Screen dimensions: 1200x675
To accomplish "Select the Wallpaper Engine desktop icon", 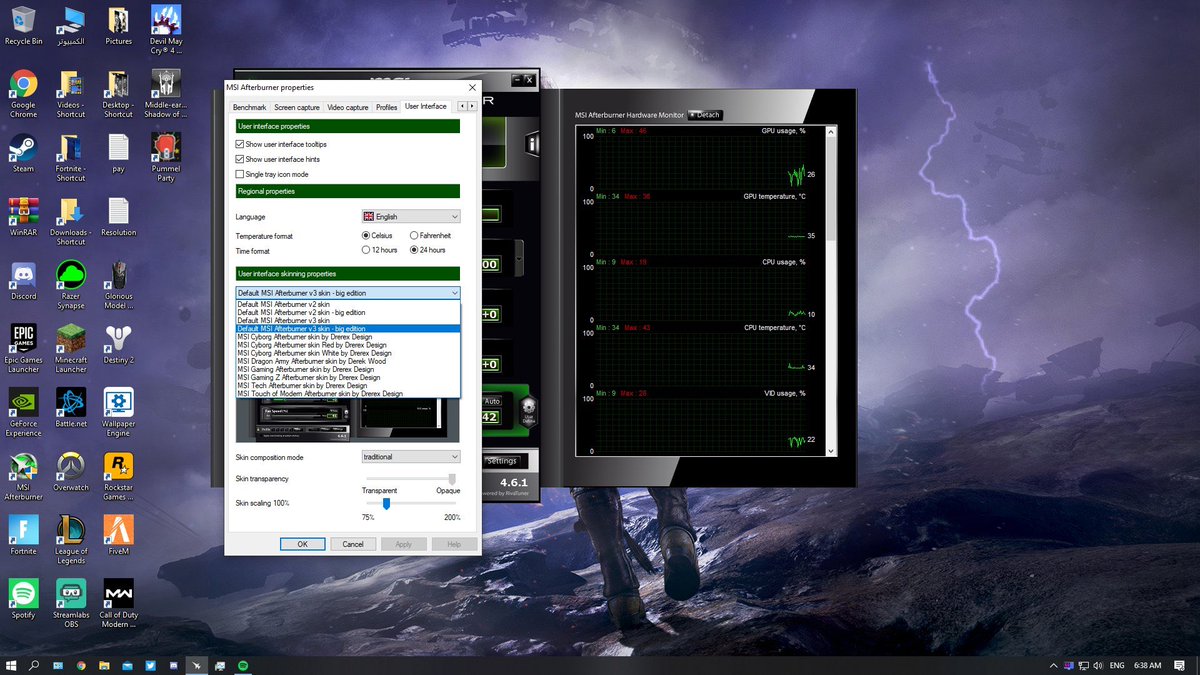I will 118,411.
